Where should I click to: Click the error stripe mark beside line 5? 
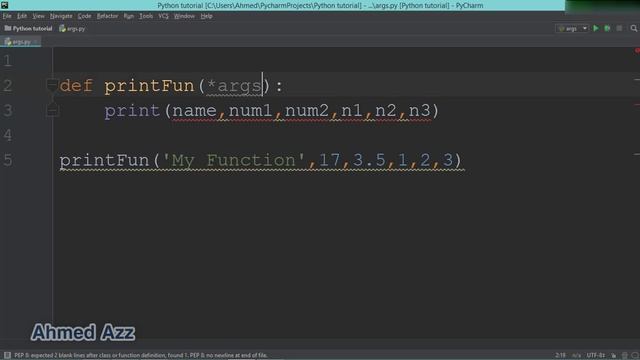coord(637,154)
